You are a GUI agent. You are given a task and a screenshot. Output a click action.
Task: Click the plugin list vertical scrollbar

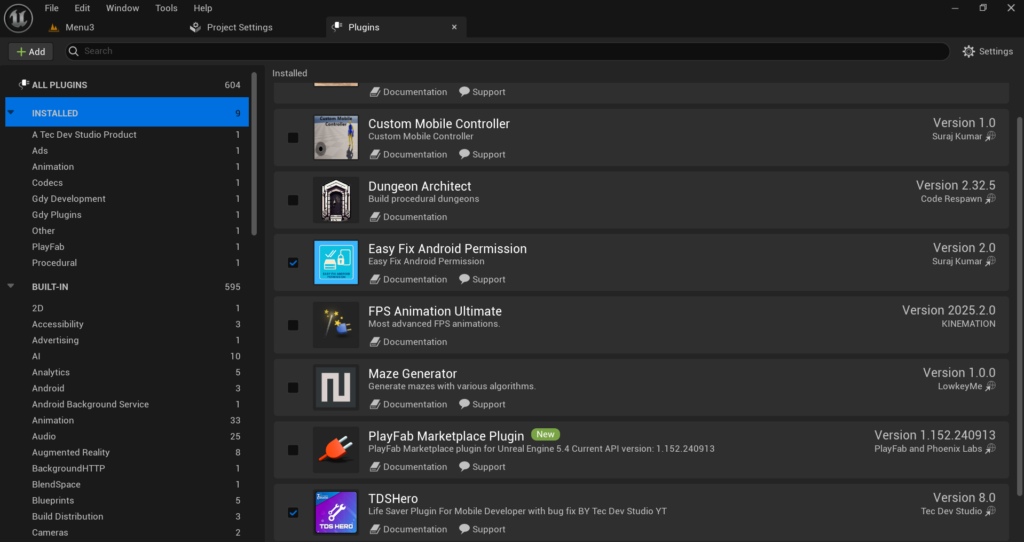point(1019,306)
